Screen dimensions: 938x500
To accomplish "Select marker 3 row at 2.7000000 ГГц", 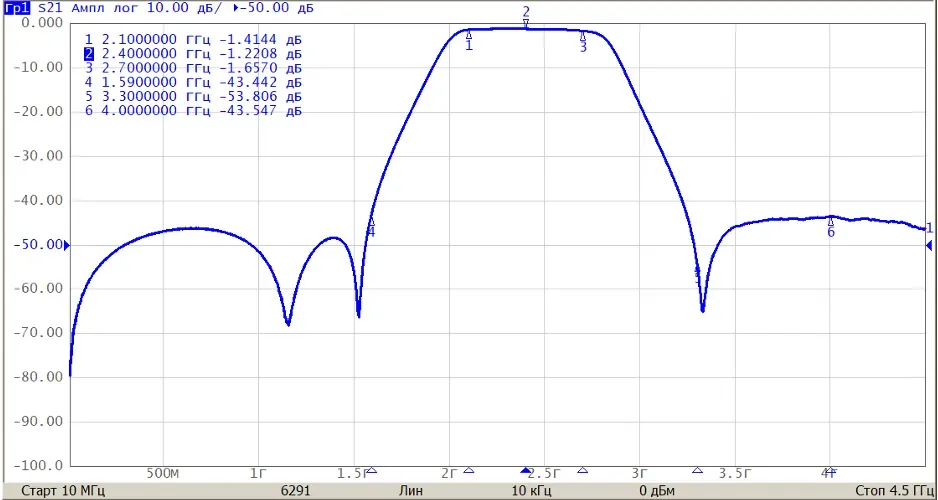I will (193, 68).
